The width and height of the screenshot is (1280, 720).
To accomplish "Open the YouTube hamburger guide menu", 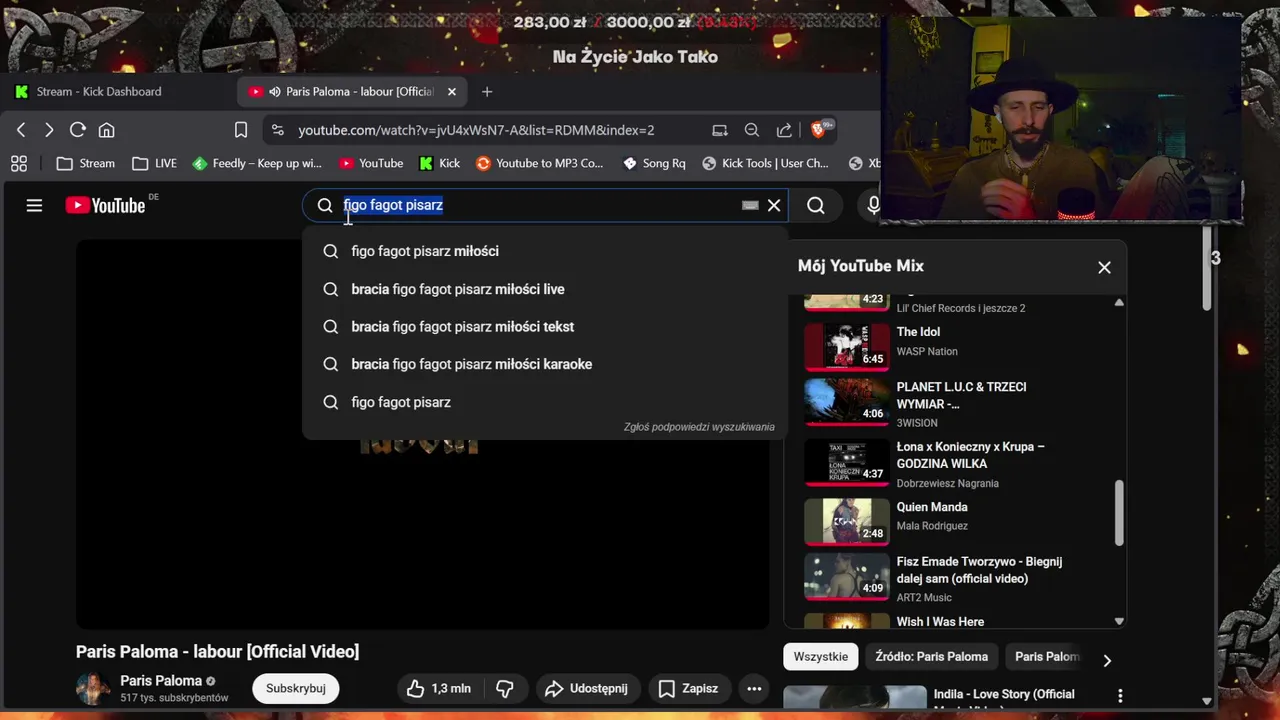I will point(34,205).
